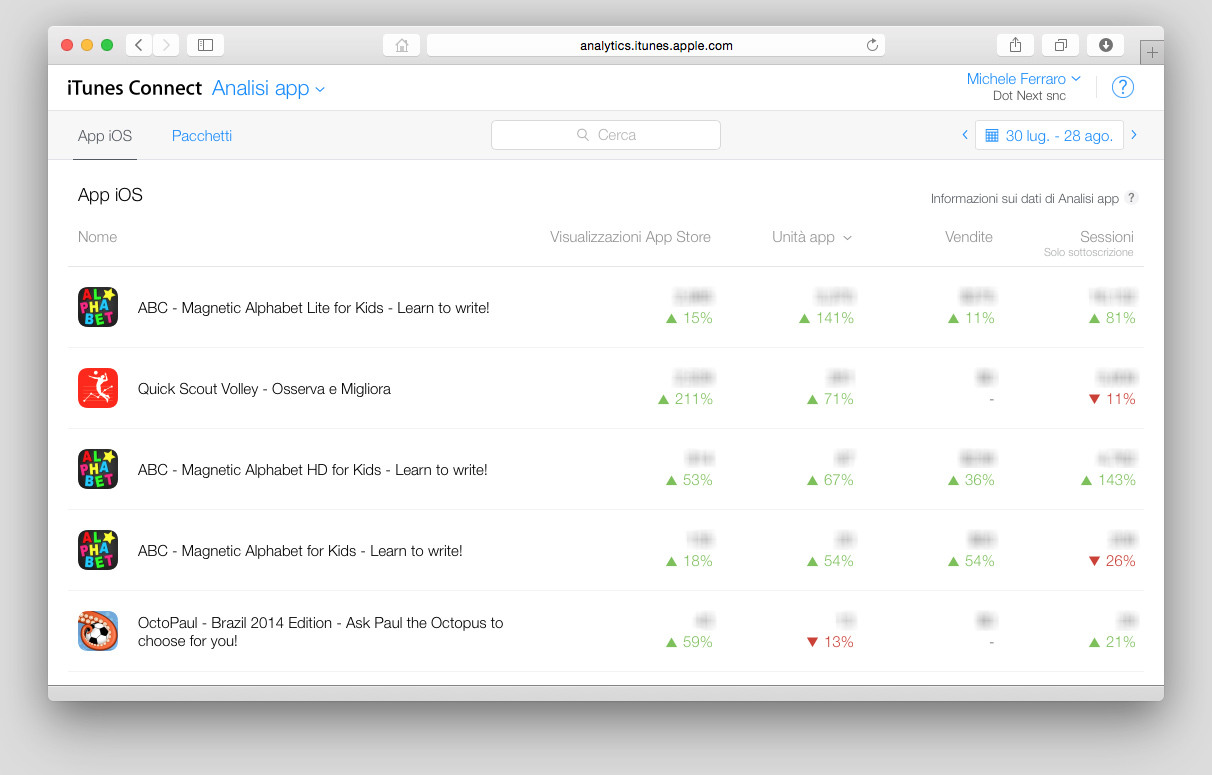The height and width of the screenshot is (775, 1212).
Task: Open the Safari home page button
Action: (401, 45)
